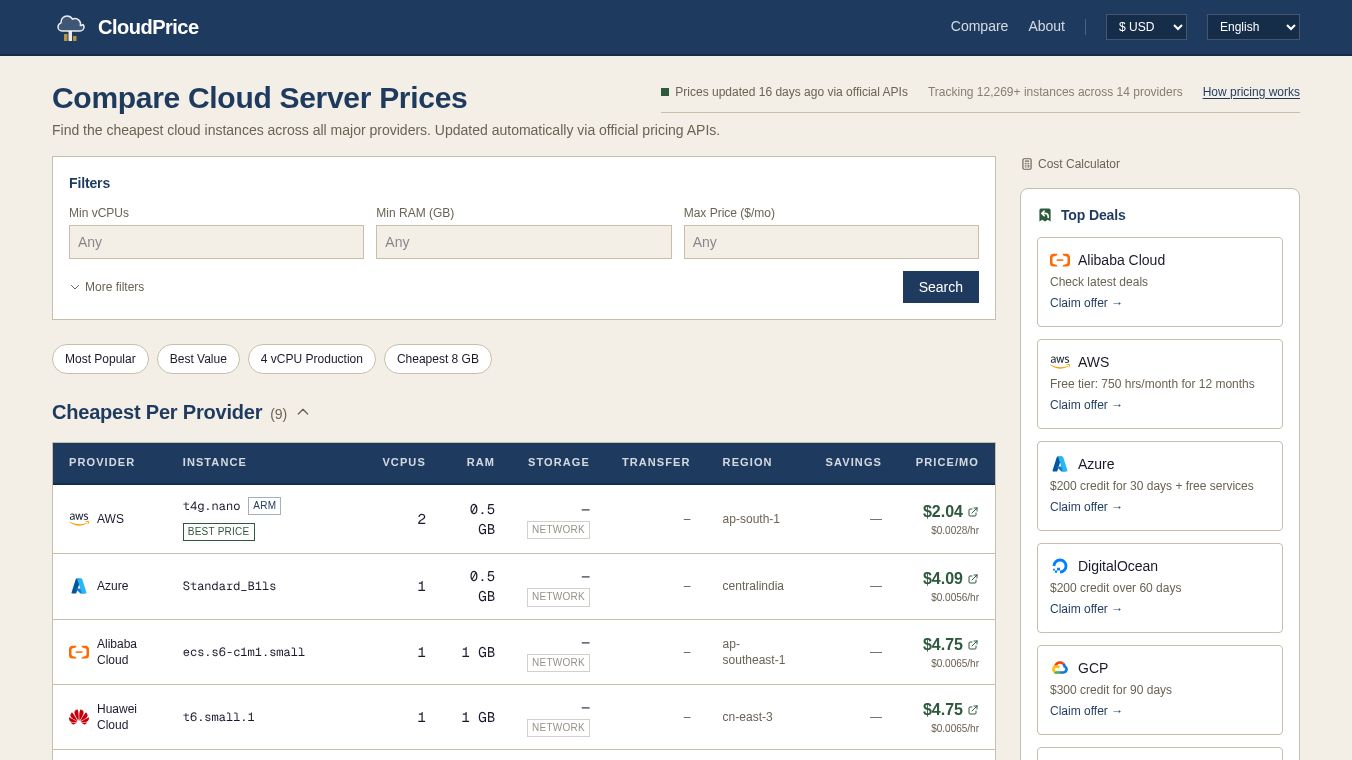Sort by the REGION column header
The image size is (1352, 760).
pyautogui.click(x=747, y=462)
